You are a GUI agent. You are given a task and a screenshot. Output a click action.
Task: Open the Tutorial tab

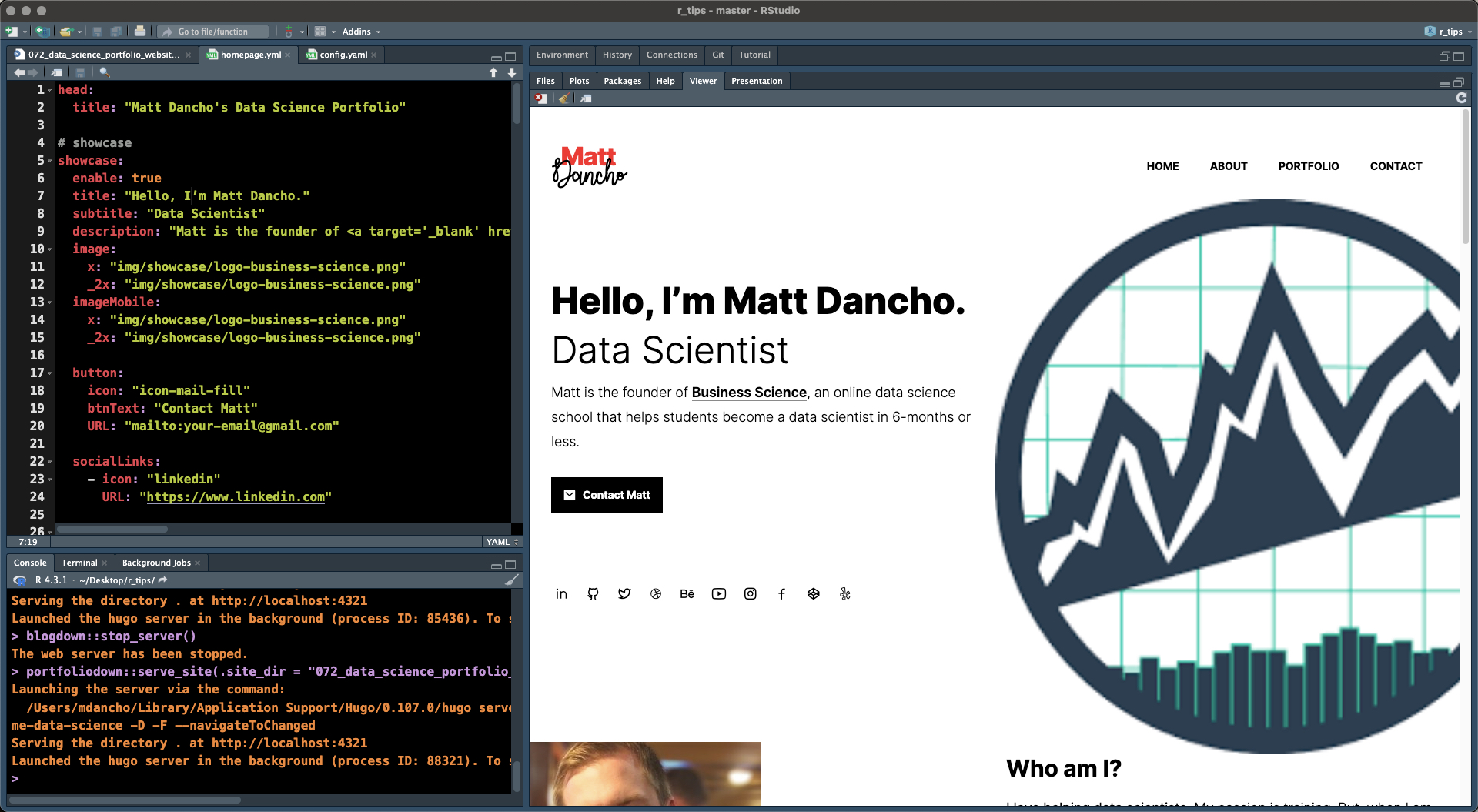click(x=754, y=55)
